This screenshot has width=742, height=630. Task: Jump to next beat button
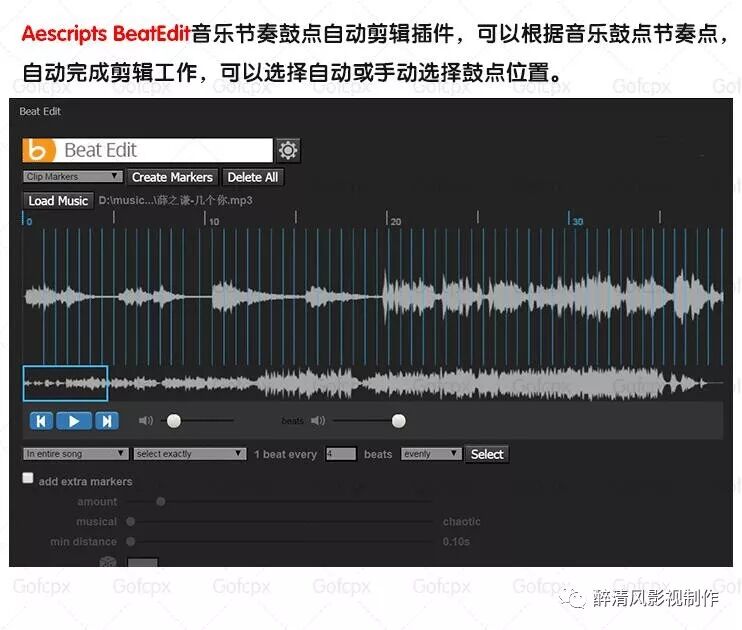click(107, 421)
